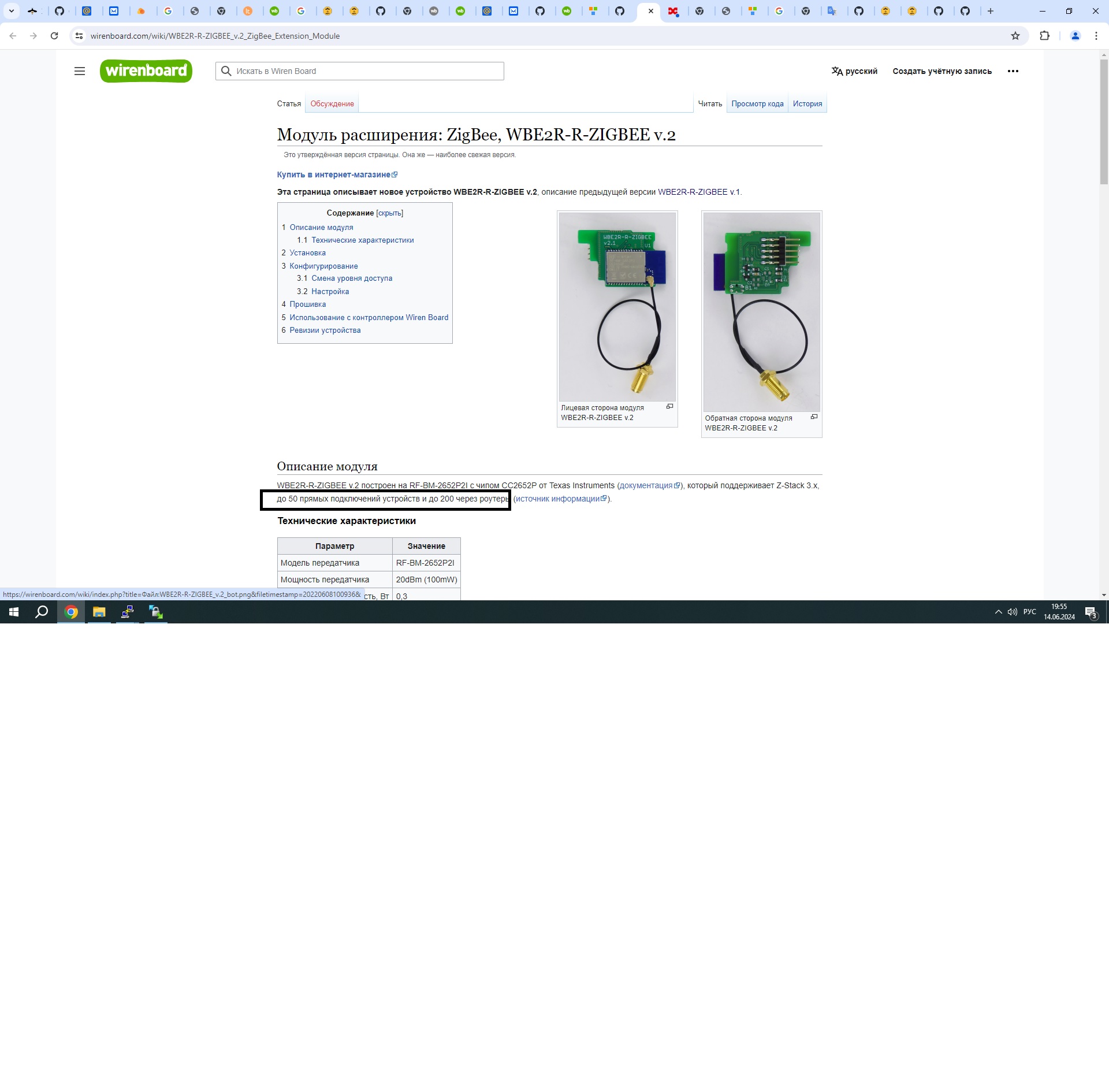This screenshot has width=1109, height=1092.
Task: Jump to Установка section in contents
Action: point(307,252)
